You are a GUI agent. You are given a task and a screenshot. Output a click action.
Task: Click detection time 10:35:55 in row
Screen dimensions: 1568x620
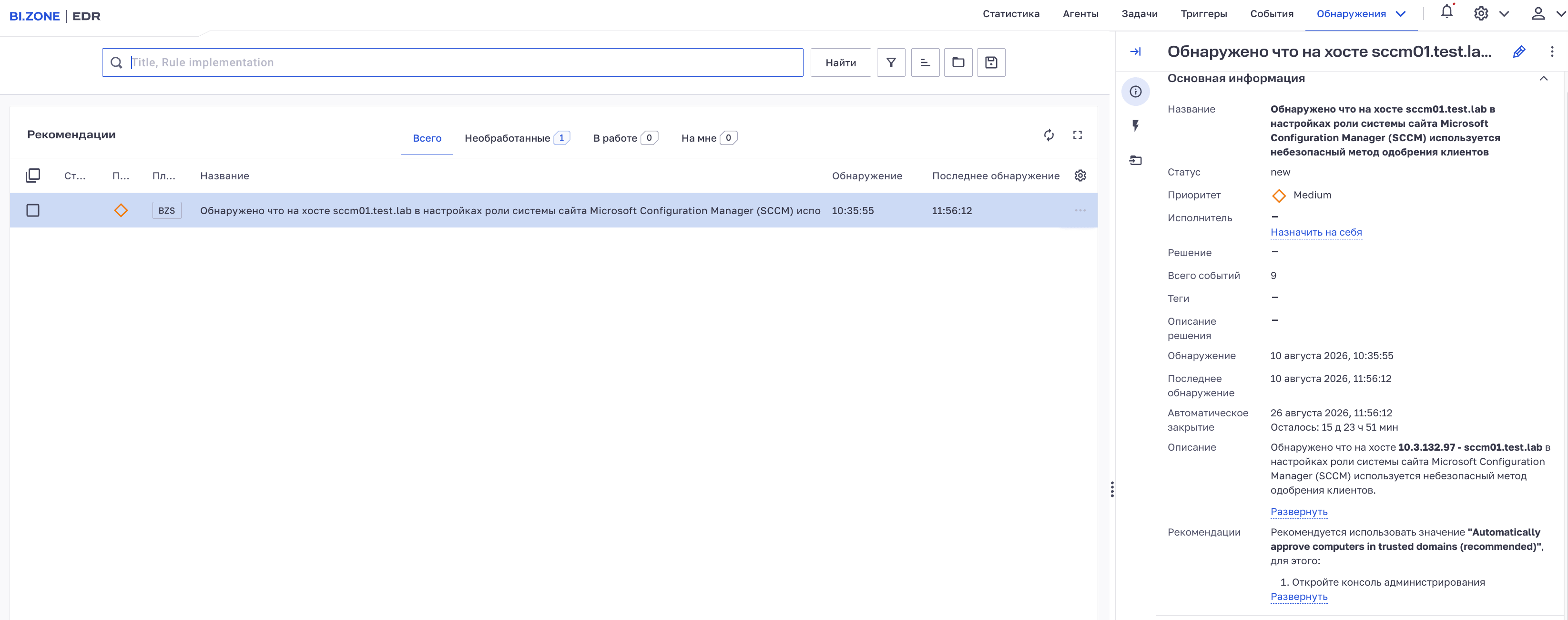tap(852, 211)
